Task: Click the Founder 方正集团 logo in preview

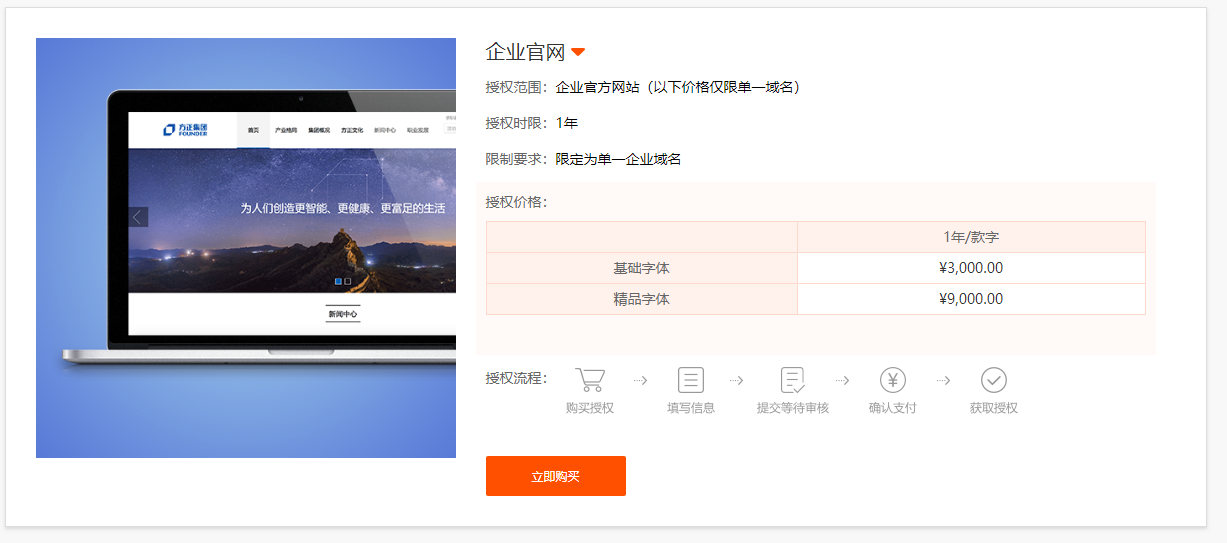Action: coord(185,130)
